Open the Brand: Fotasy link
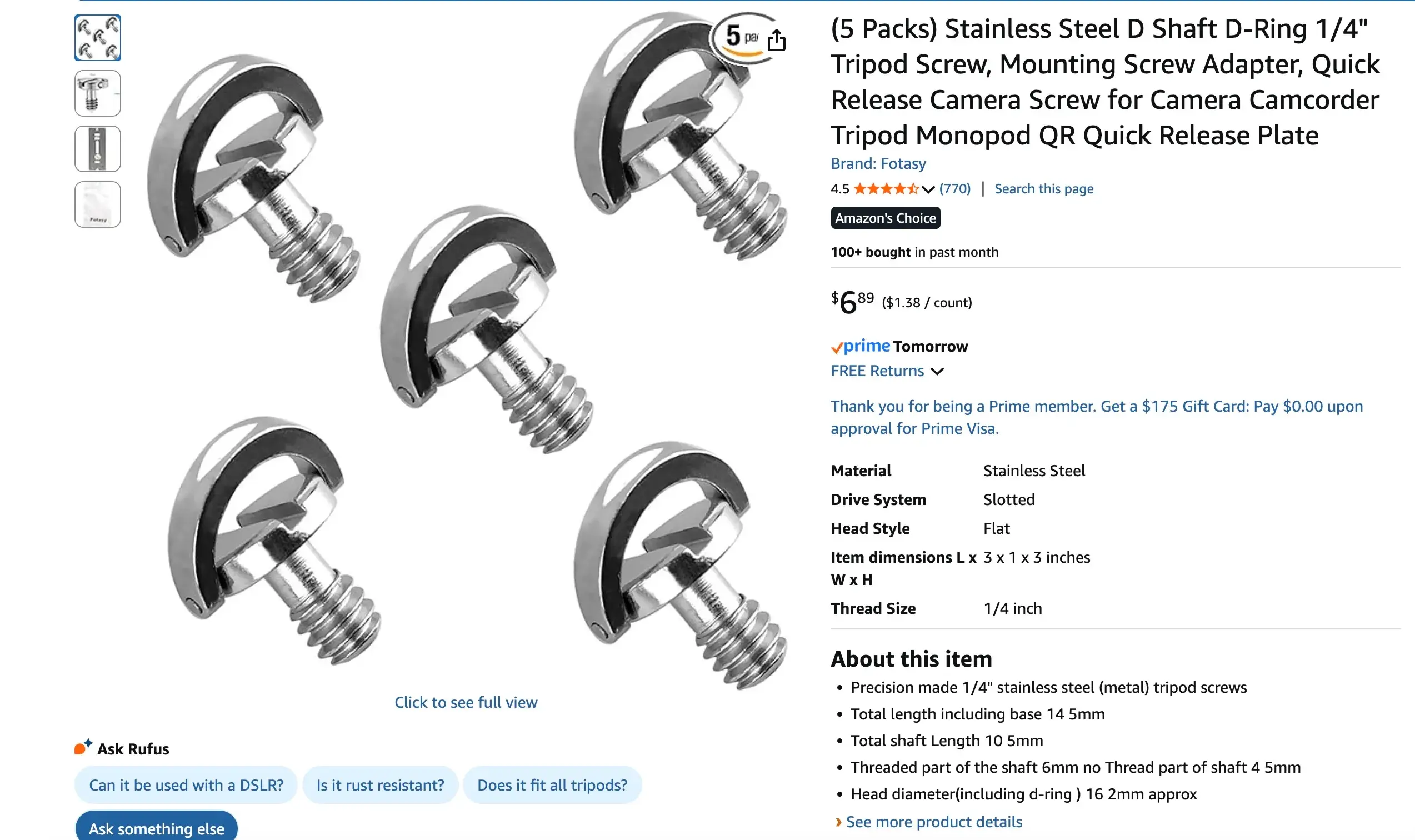The image size is (1415, 840). click(x=878, y=163)
